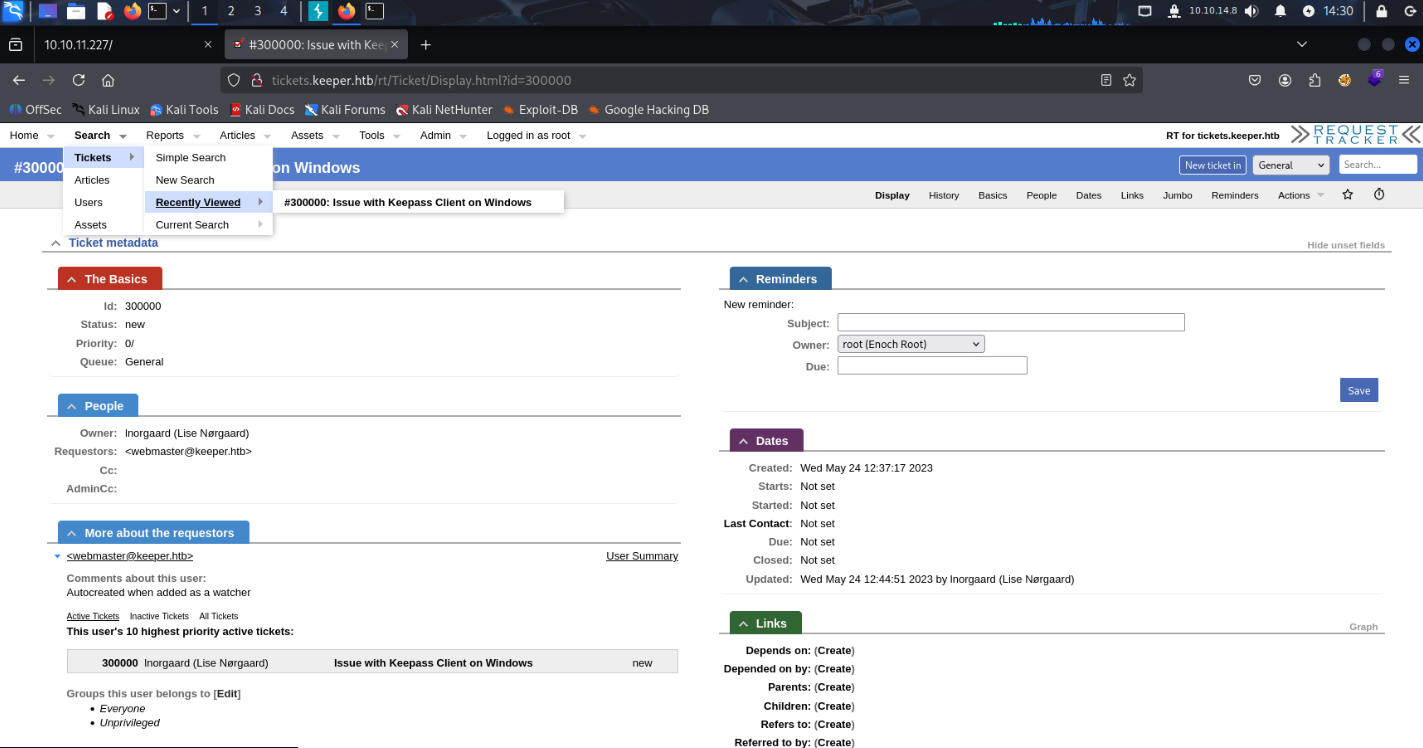Collapse the Dates panel
The height and width of the screenshot is (748, 1423).
coord(744,441)
